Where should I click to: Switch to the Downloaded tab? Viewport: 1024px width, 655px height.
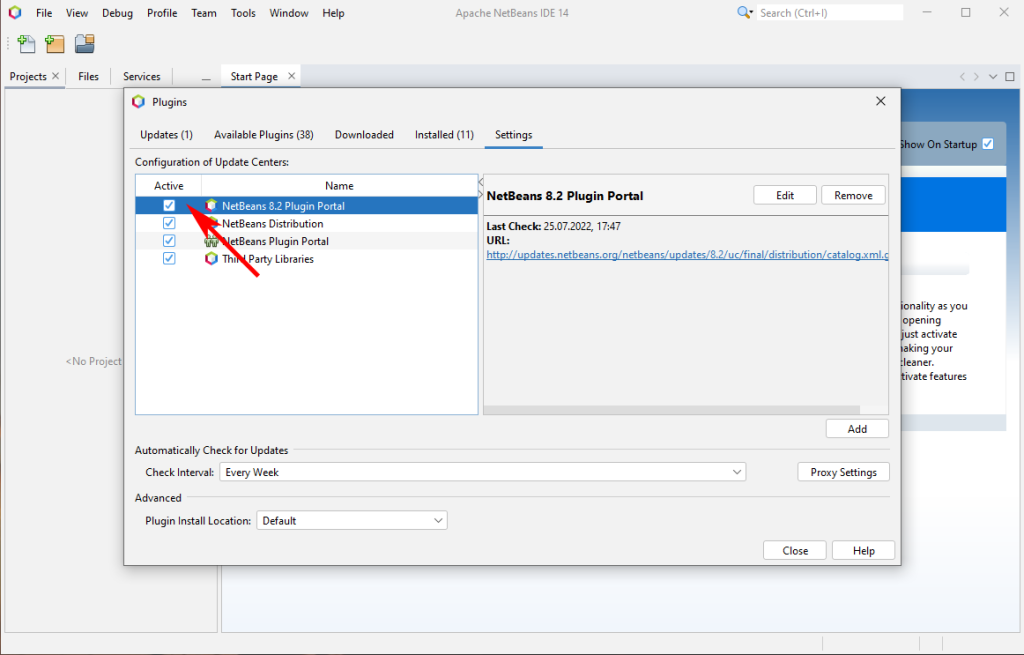coord(364,135)
